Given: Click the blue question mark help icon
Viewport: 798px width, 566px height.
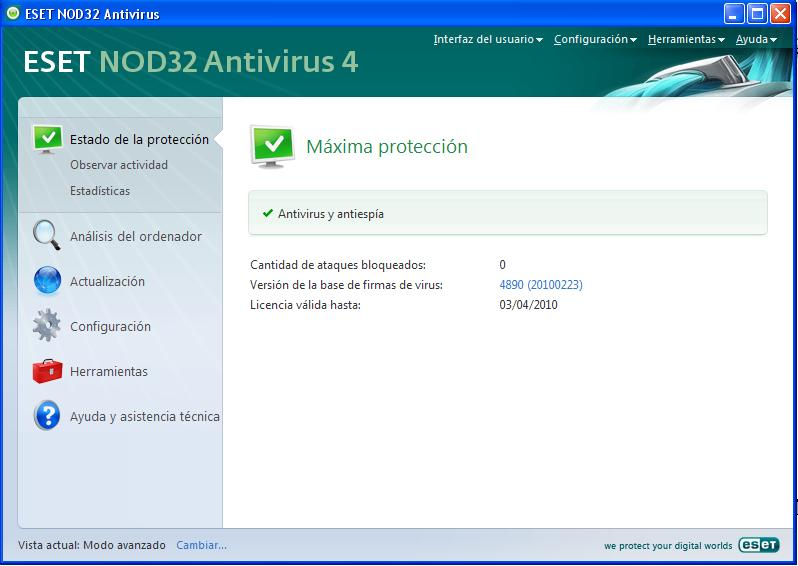Looking at the screenshot, I should click(x=47, y=416).
